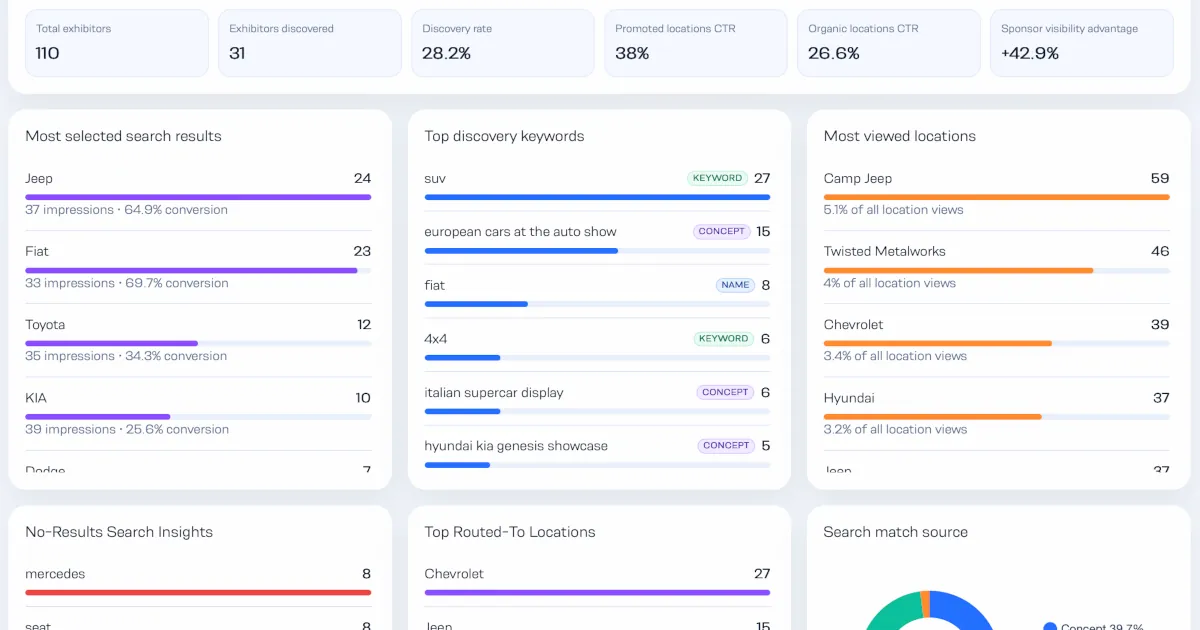The image size is (1200, 630).
Task: Click Sponsor visibility advantage card
Action: tap(1081, 43)
